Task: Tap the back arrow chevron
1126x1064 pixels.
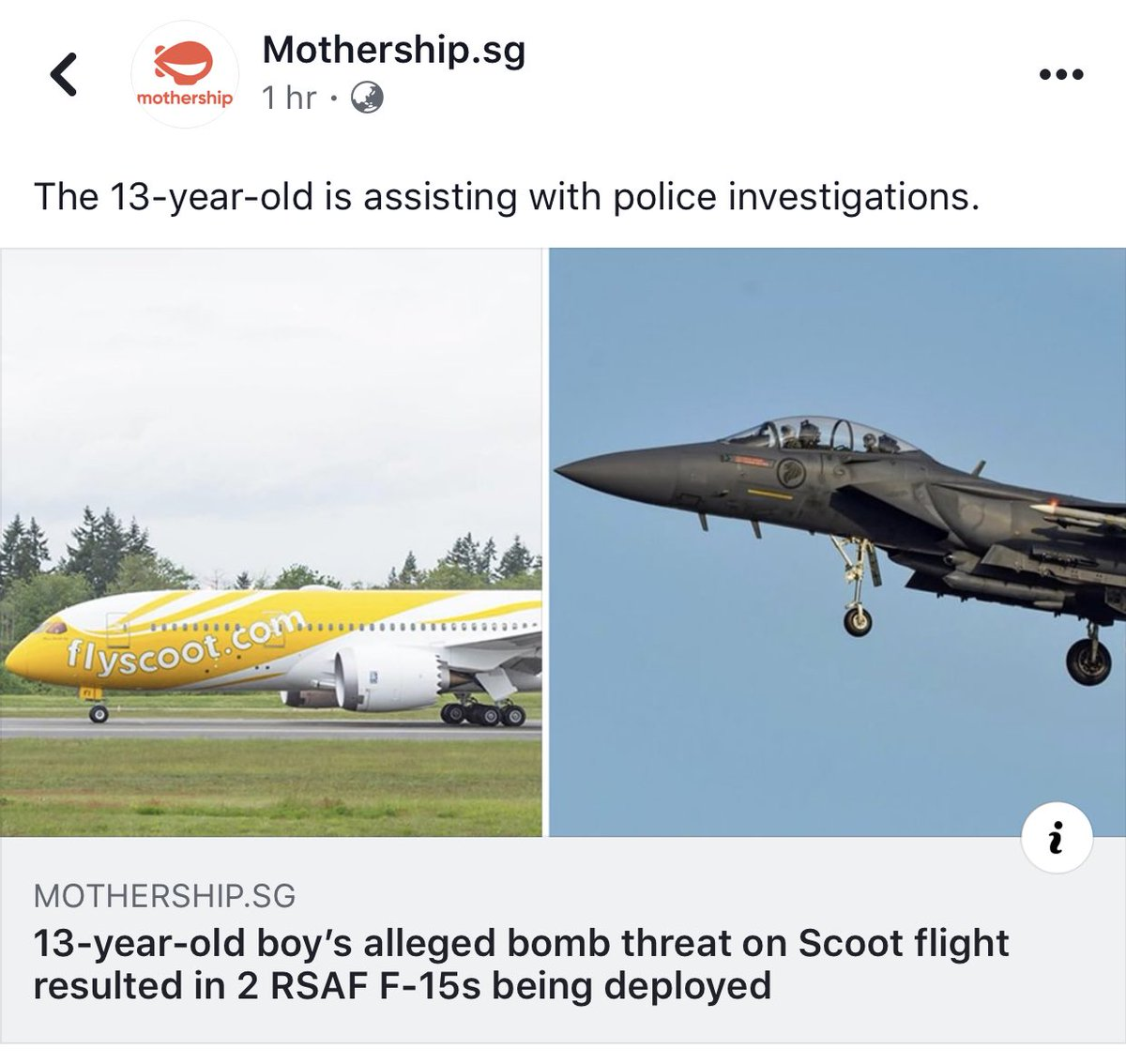Action: (64, 74)
